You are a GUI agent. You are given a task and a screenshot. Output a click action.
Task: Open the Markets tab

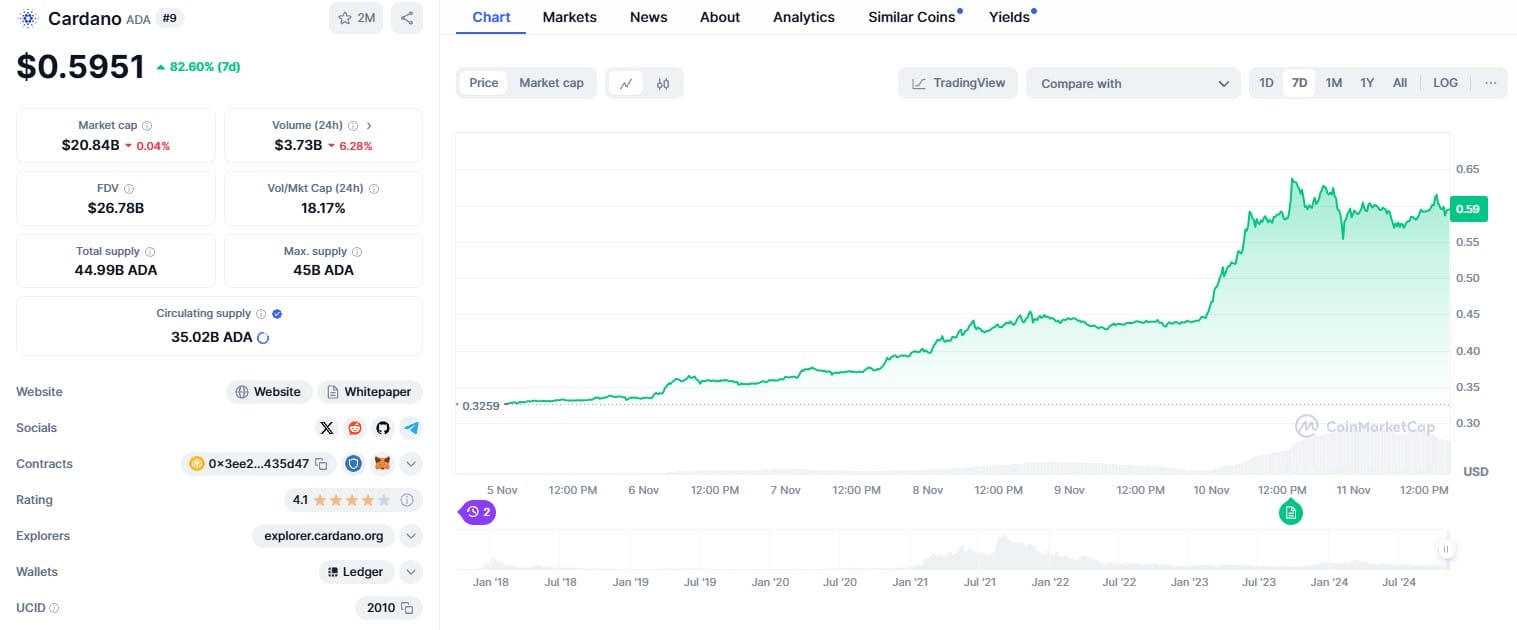[x=570, y=17]
